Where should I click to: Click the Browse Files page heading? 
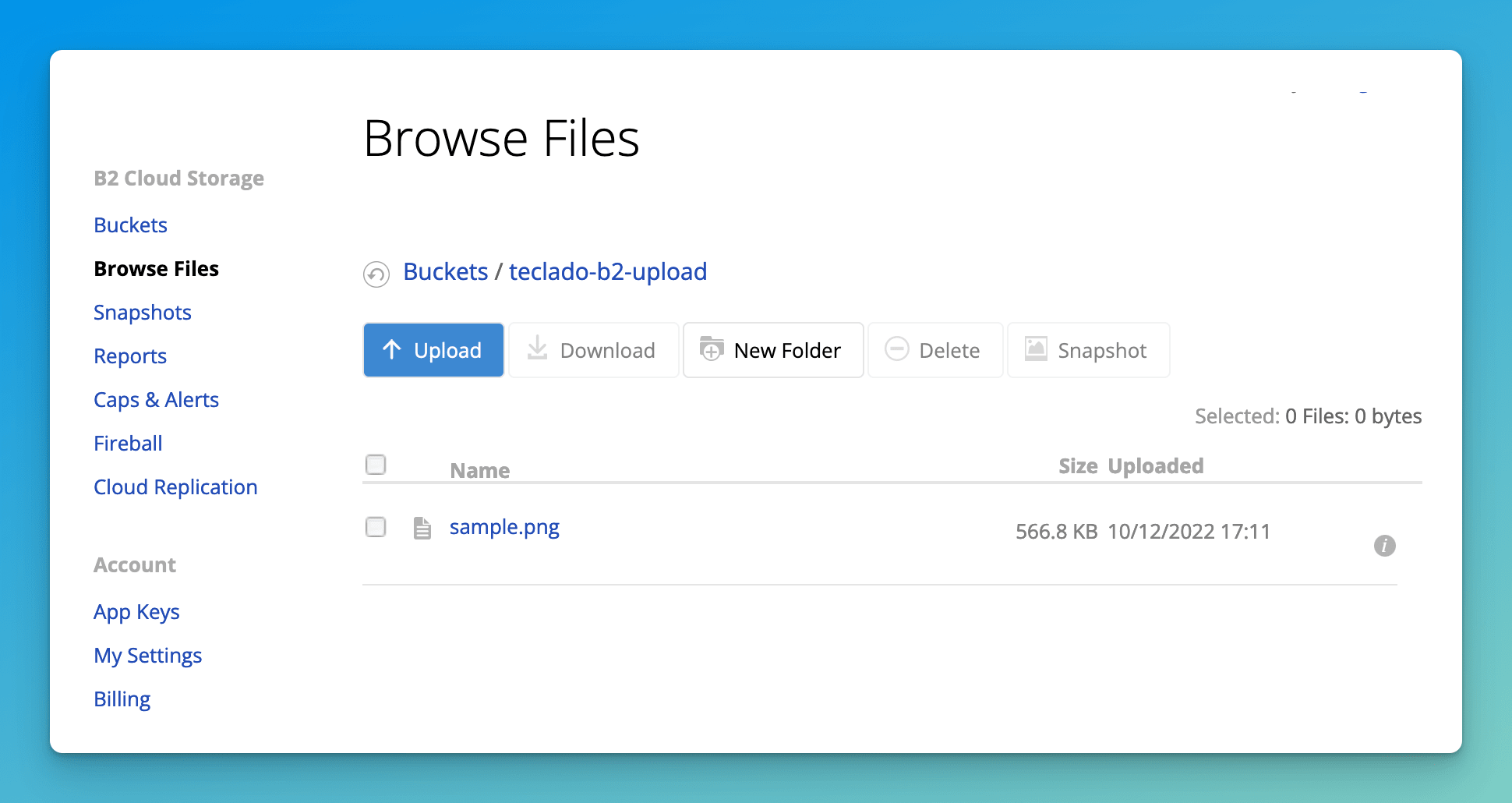(x=501, y=139)
